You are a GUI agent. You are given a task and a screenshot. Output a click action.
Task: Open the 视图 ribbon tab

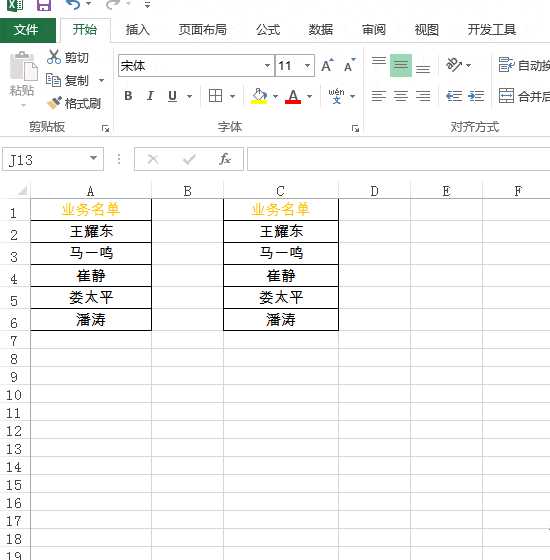(x=426, y=30)
